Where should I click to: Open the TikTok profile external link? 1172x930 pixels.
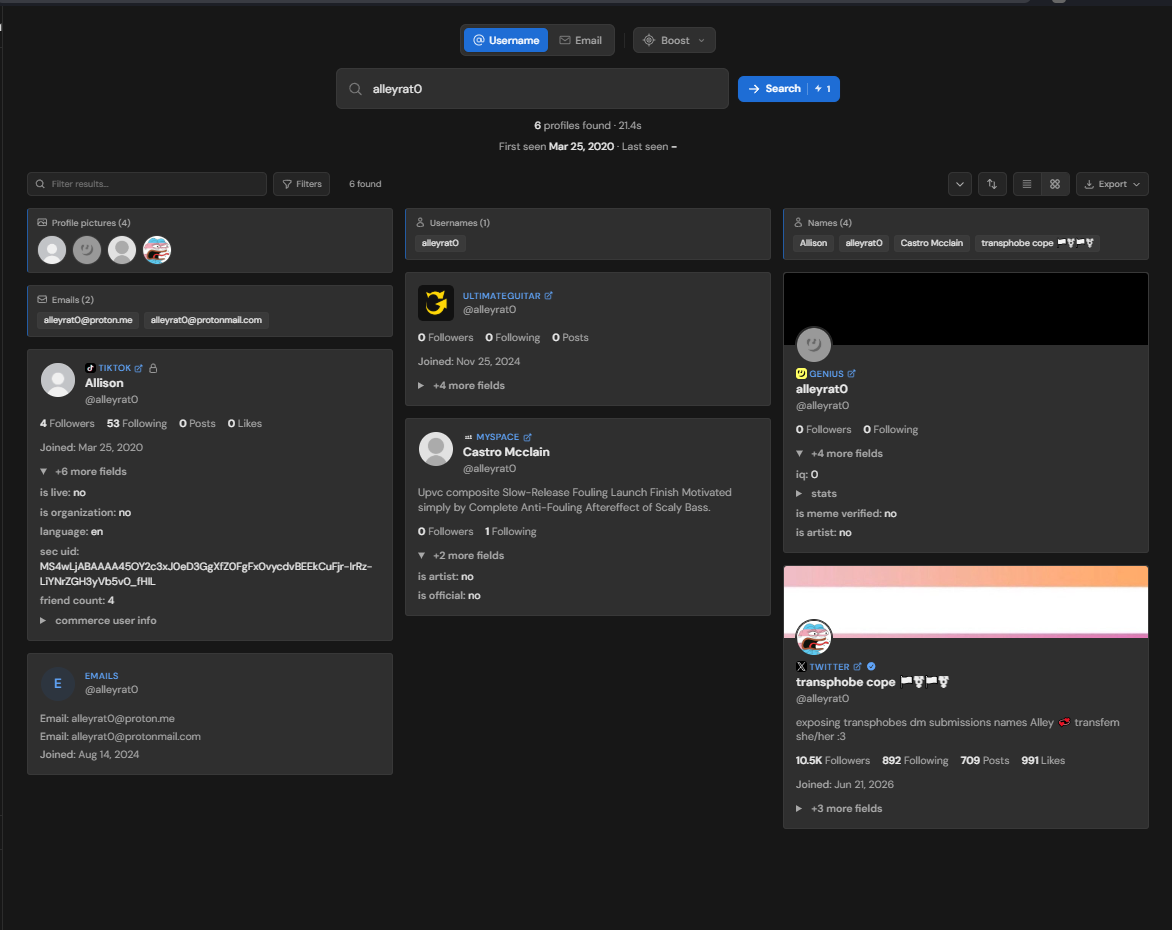click(x=114, y=368)
